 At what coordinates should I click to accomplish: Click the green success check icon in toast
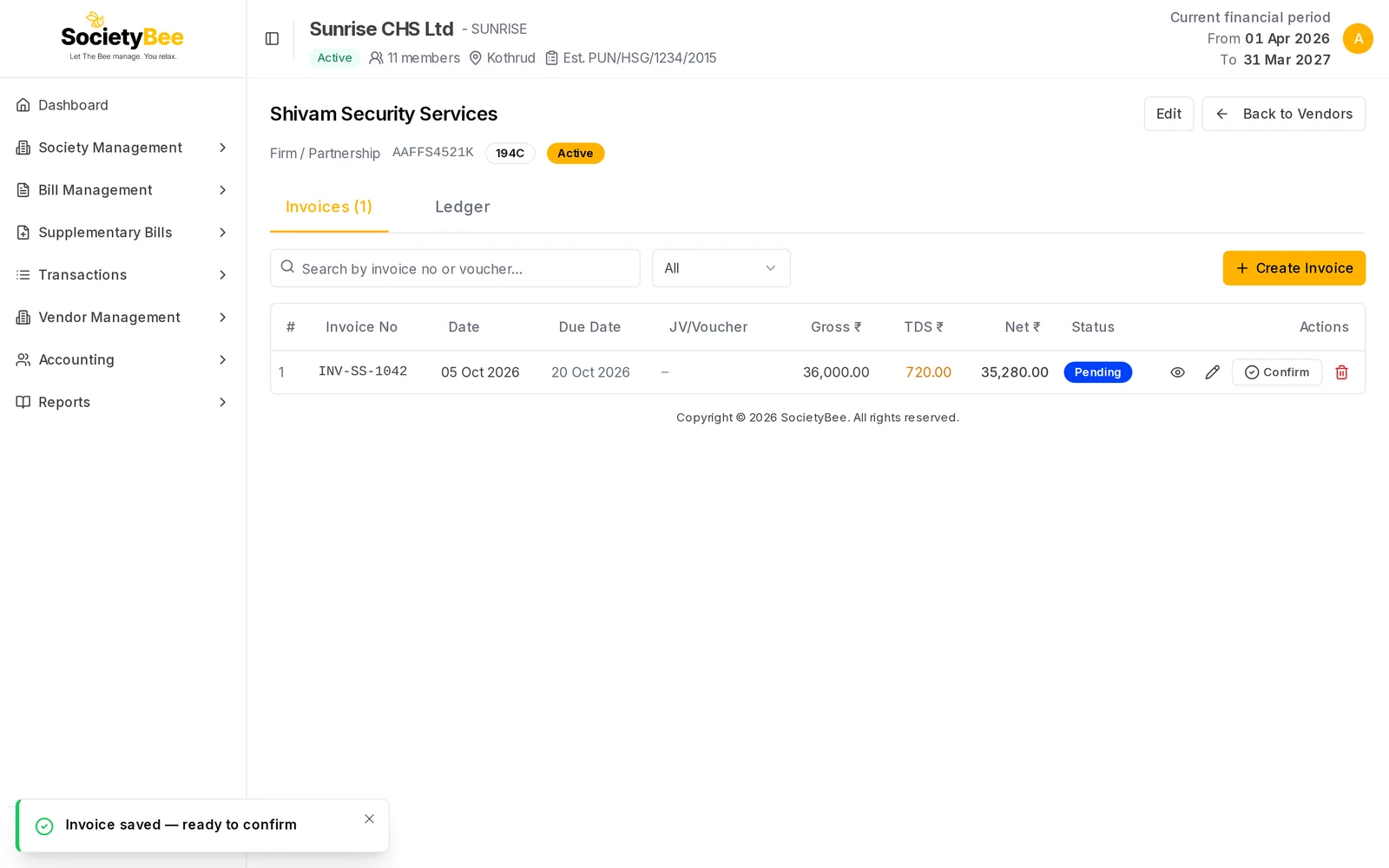44,826
